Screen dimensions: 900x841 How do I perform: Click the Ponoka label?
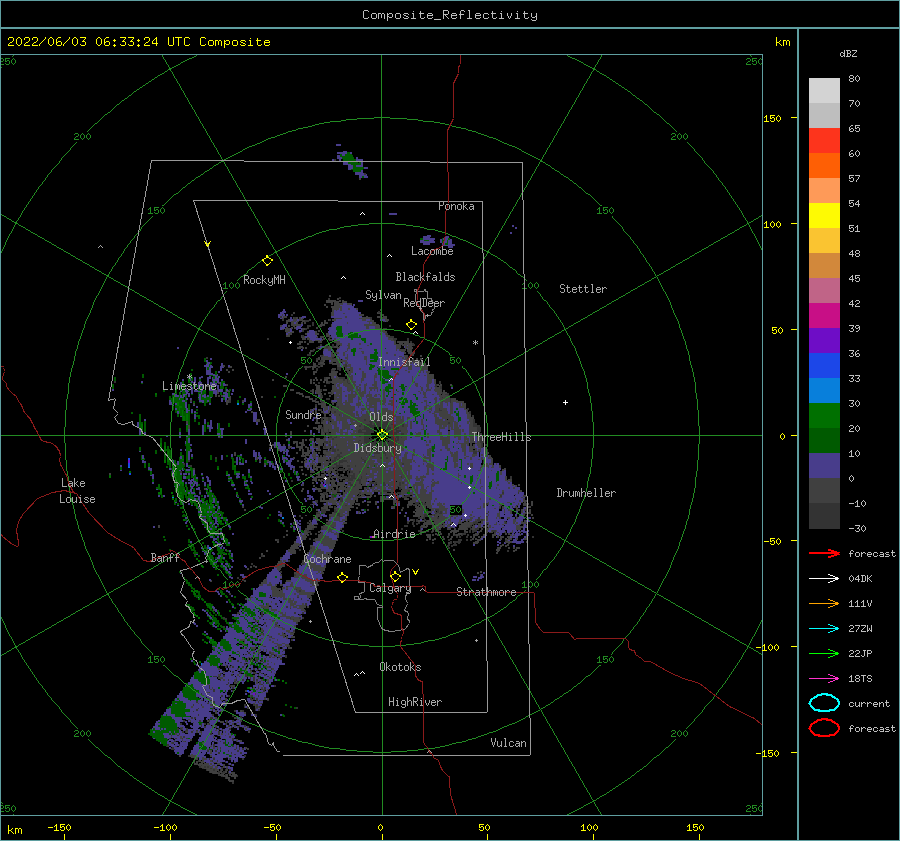click(x=456, y=206)
